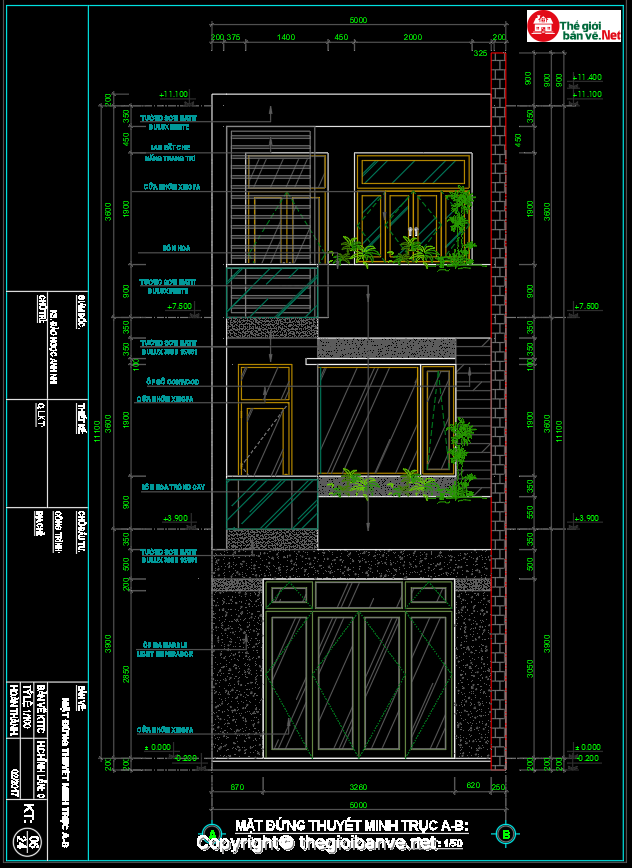
Task: Select the '3050' vertical dimension
Action: point(530,669)
